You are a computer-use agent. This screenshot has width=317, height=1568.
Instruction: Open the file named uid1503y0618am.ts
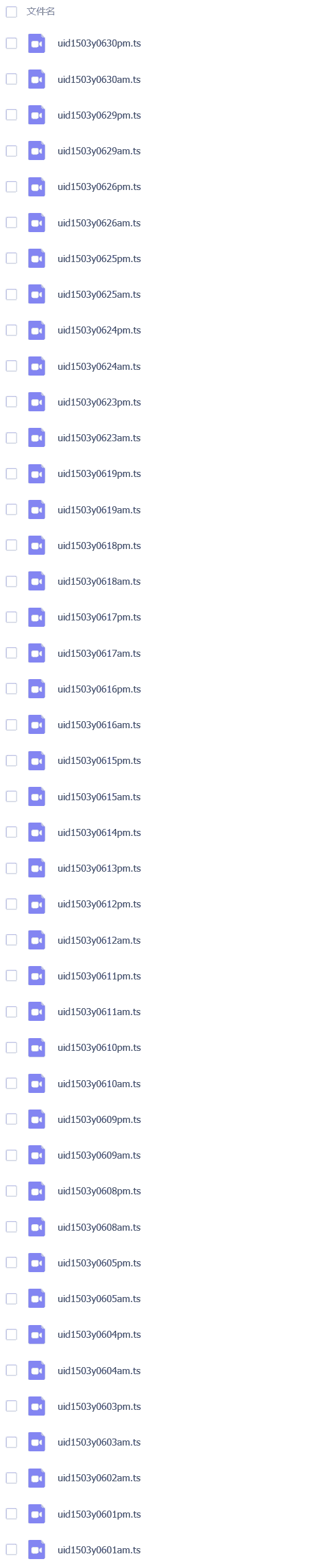click(99, 582)
